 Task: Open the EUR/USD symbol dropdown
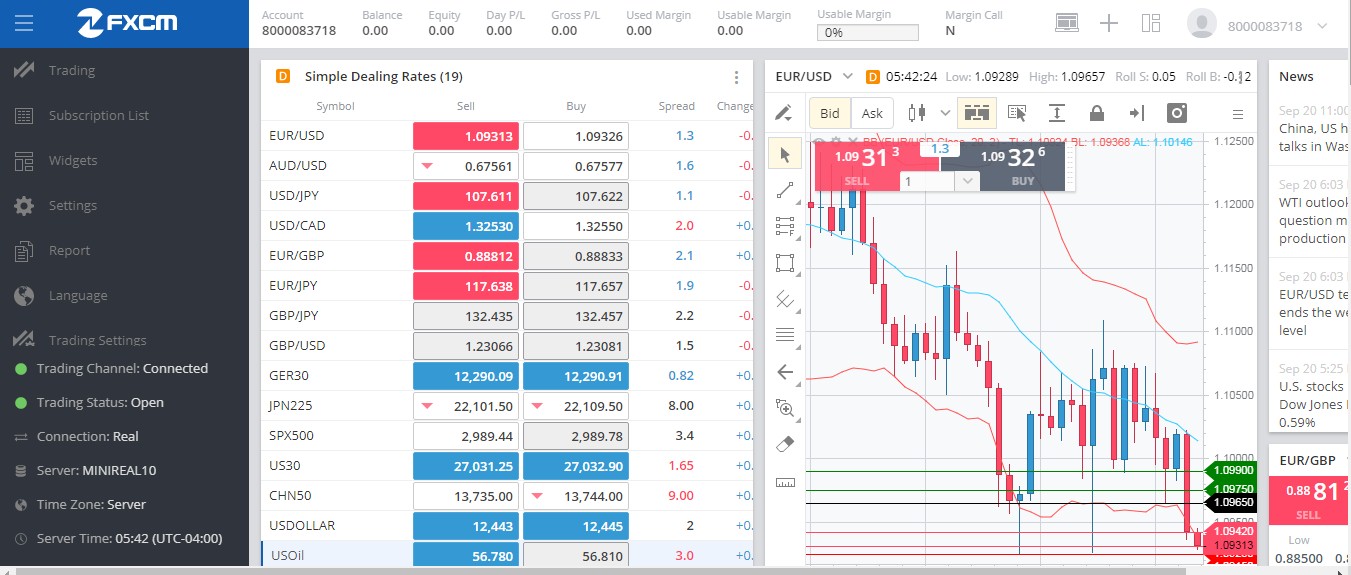[814, 77]
